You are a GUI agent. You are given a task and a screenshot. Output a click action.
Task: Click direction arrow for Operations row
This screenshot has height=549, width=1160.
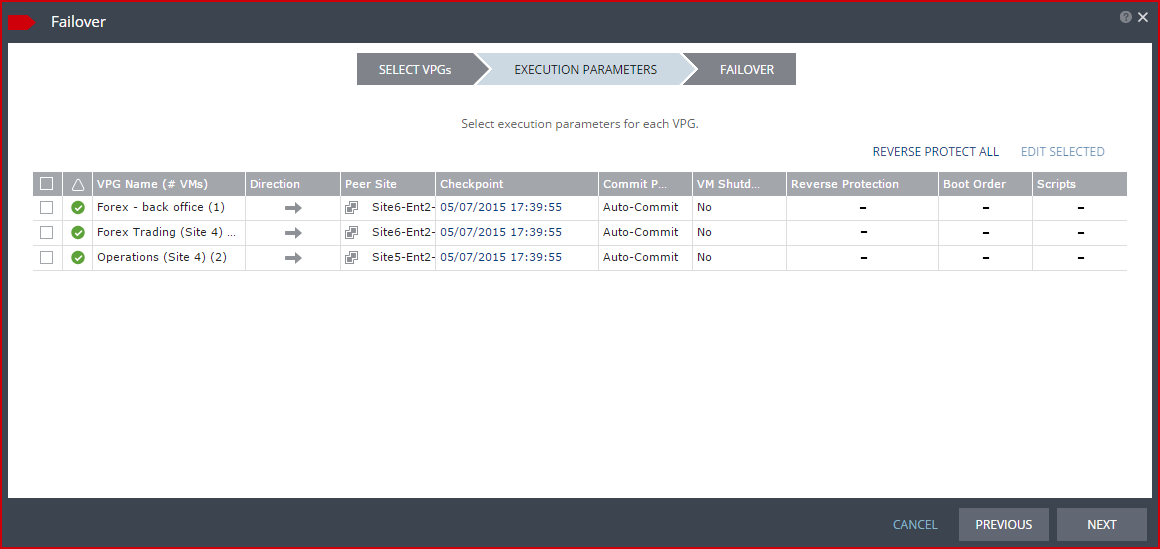[294, 258]
